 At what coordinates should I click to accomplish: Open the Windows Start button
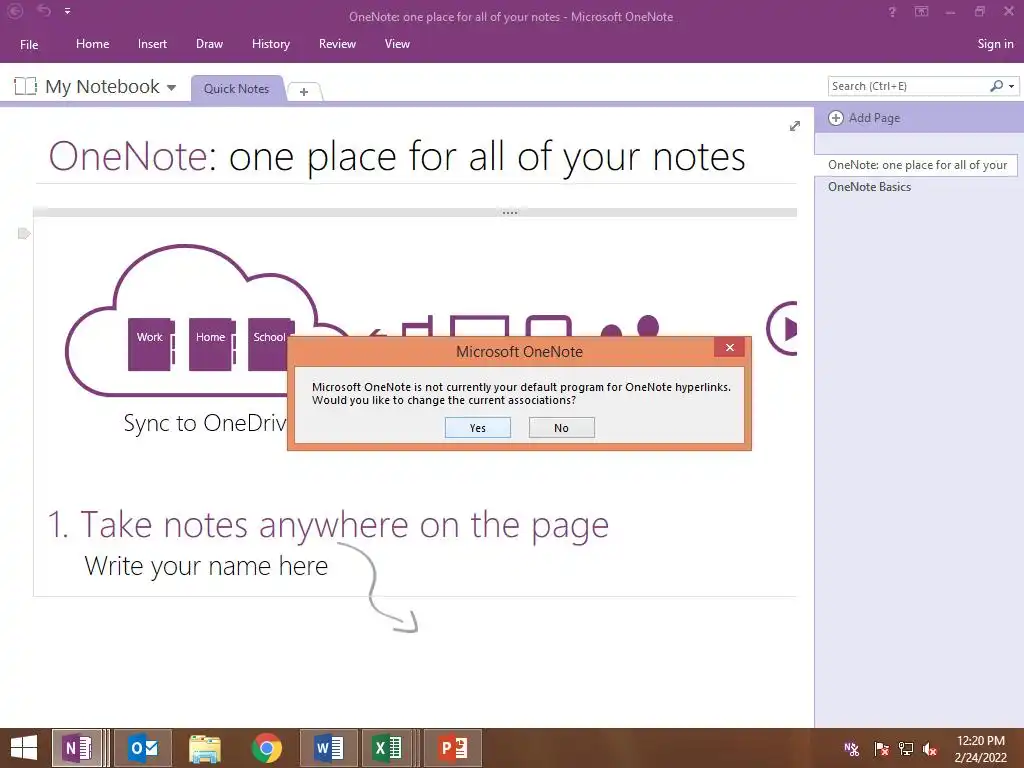coord(24,748)
